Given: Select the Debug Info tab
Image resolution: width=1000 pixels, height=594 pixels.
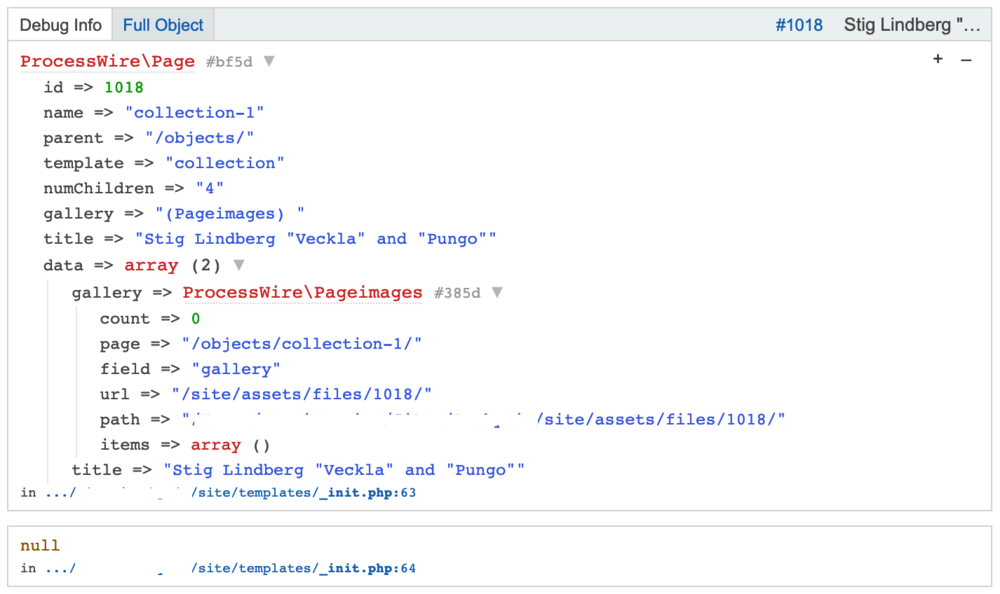Looking at the screenshot, I should tap(60, 25).
